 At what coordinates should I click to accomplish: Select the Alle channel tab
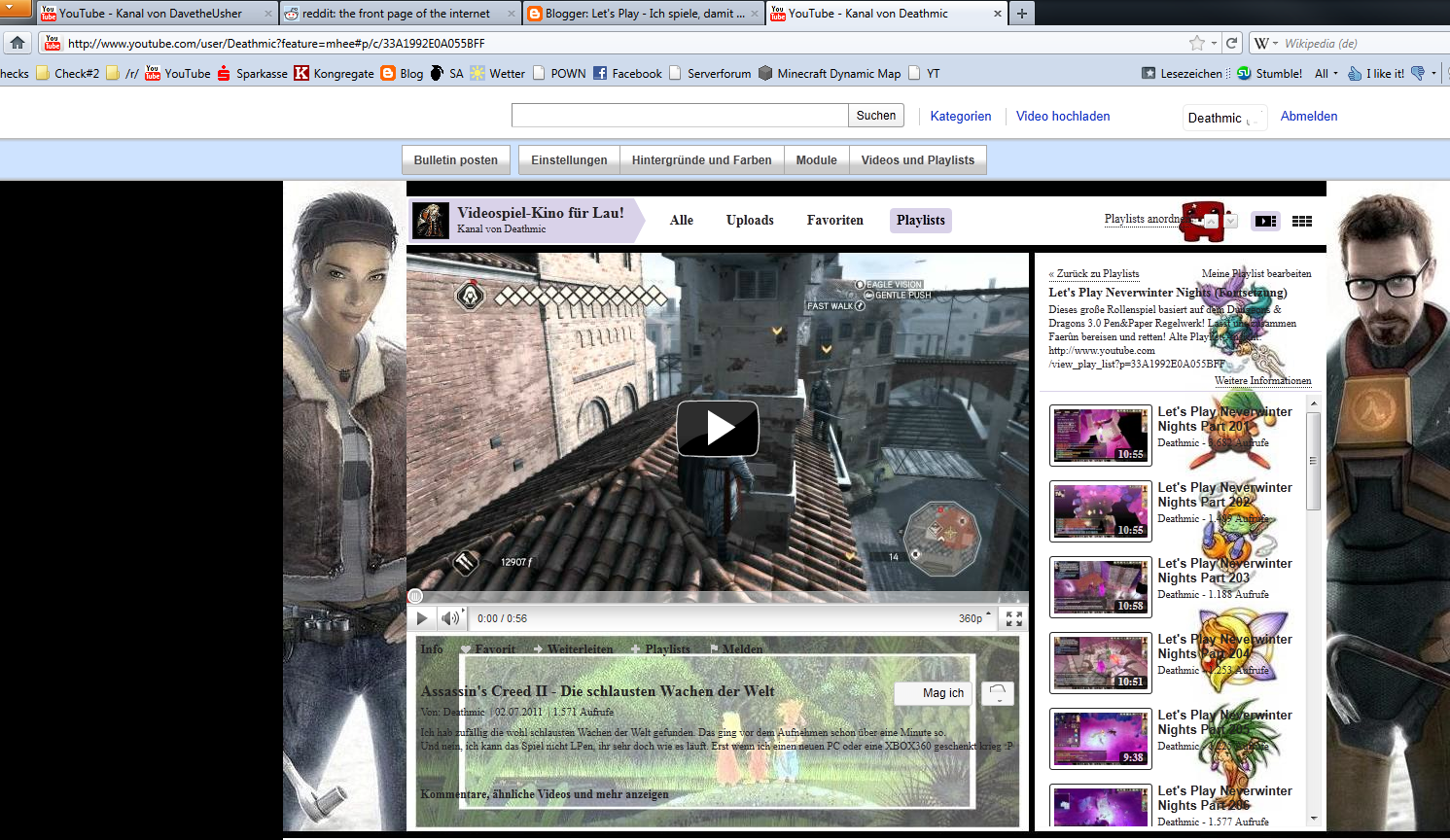click(x=682, y=221)
